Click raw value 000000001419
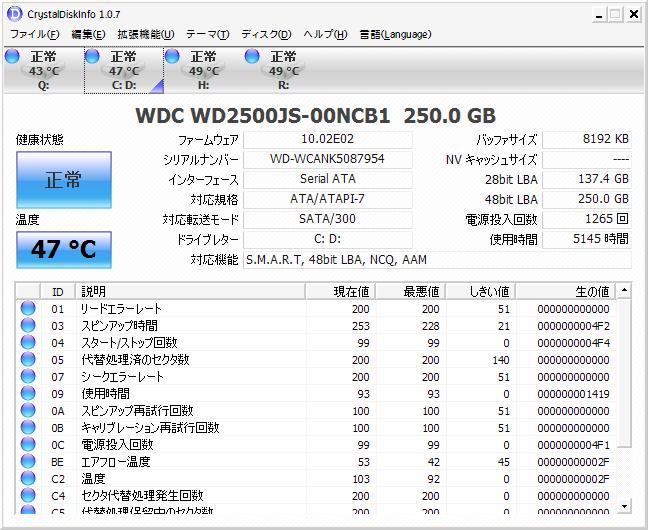The height and width of the screenshot is (530, 648). [573, 394]
